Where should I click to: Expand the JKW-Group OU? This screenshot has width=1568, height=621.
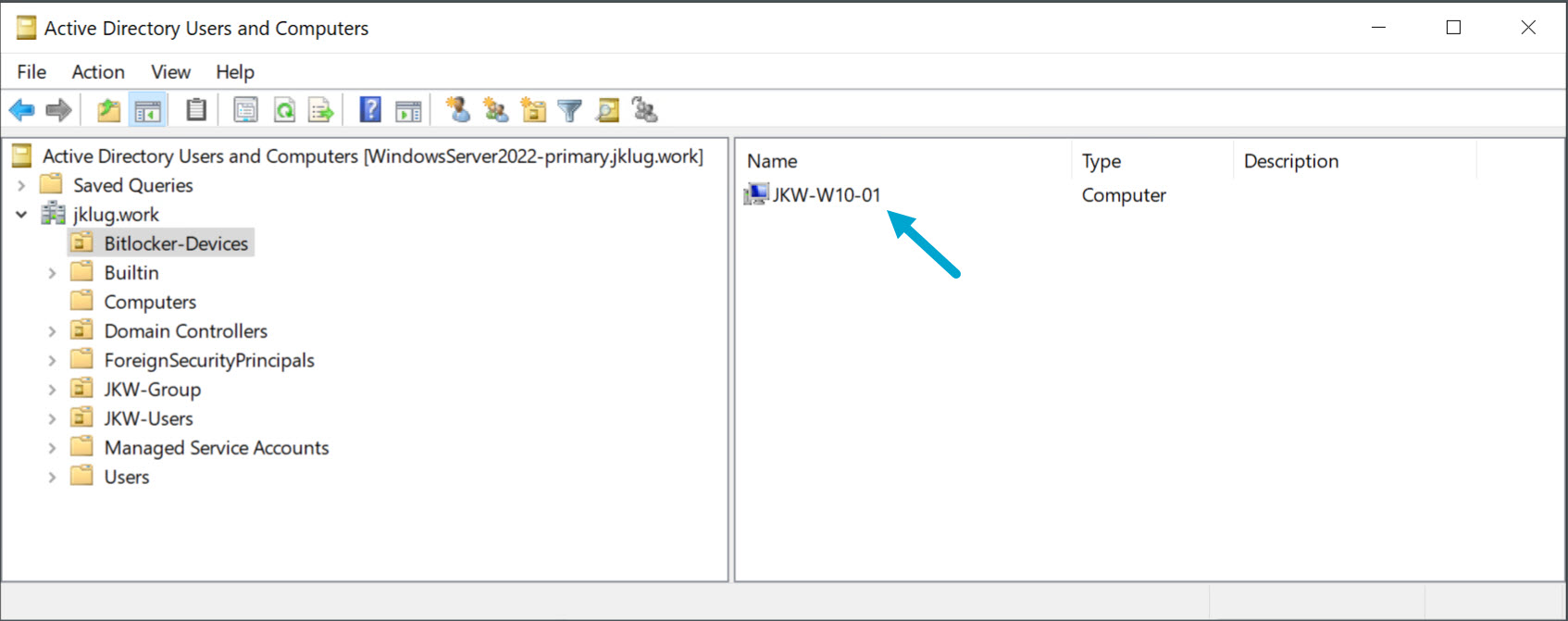tap(52, 390)
